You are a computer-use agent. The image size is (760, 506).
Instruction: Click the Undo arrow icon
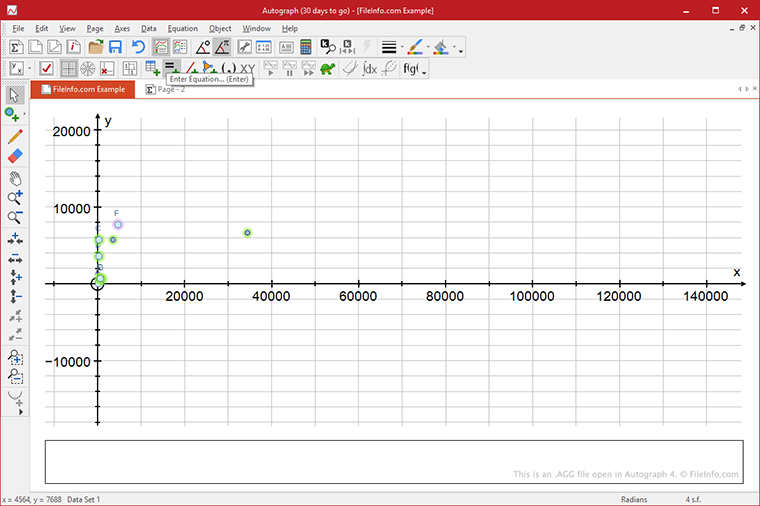[138, 47]
